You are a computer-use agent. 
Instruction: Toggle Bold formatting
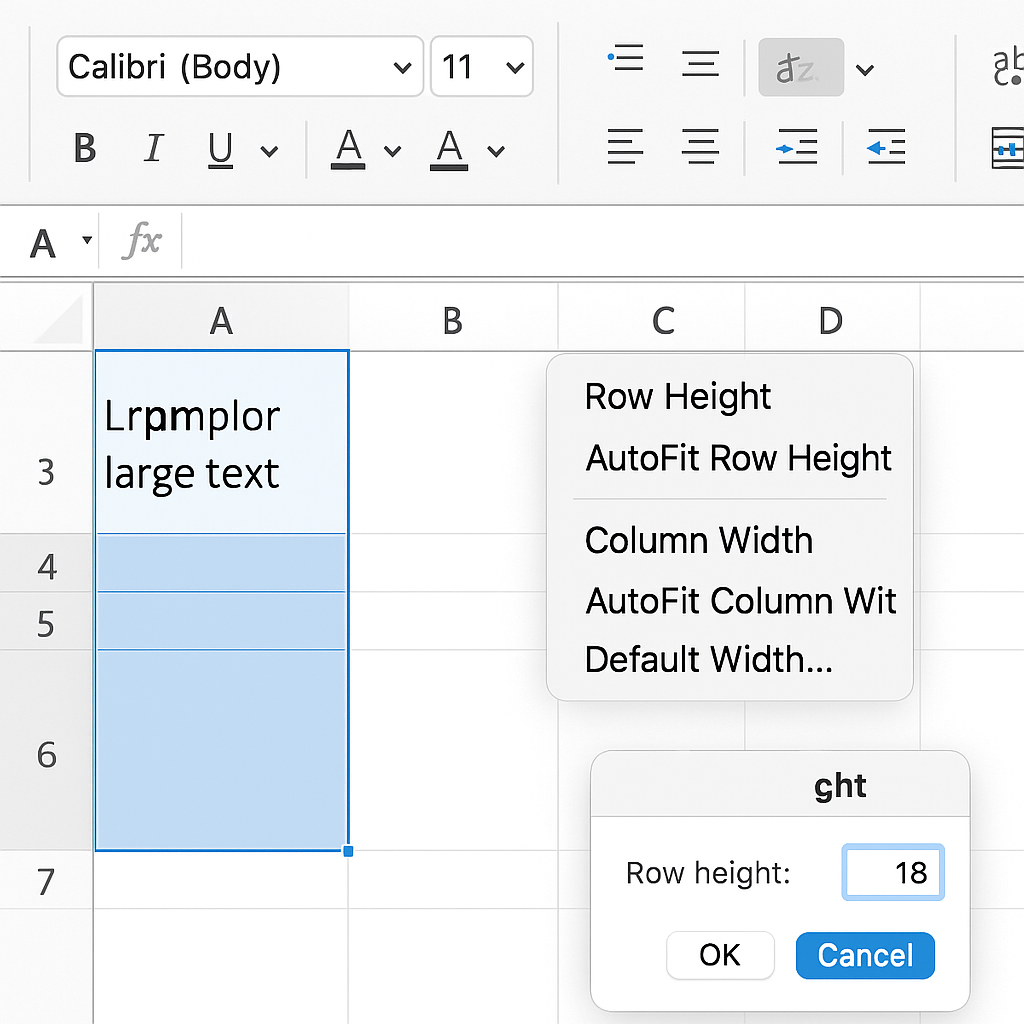[85, 150]
